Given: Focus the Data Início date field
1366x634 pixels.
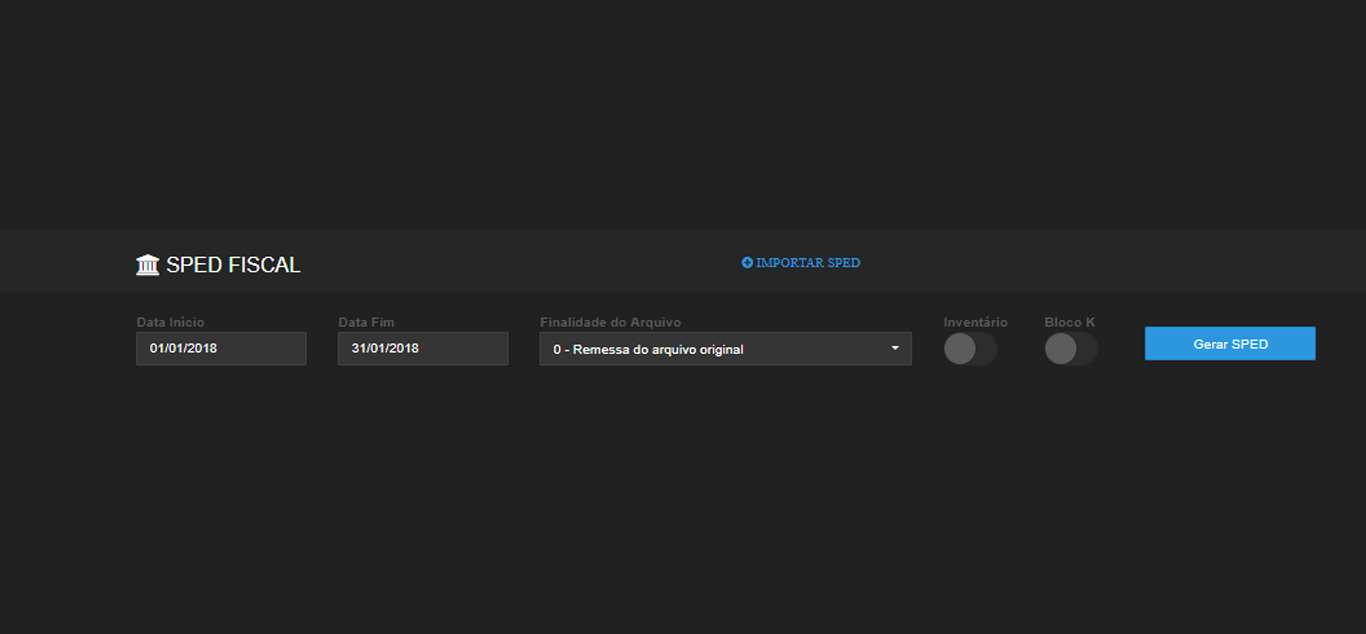Looking at the screenshot, I should point(221,349).
